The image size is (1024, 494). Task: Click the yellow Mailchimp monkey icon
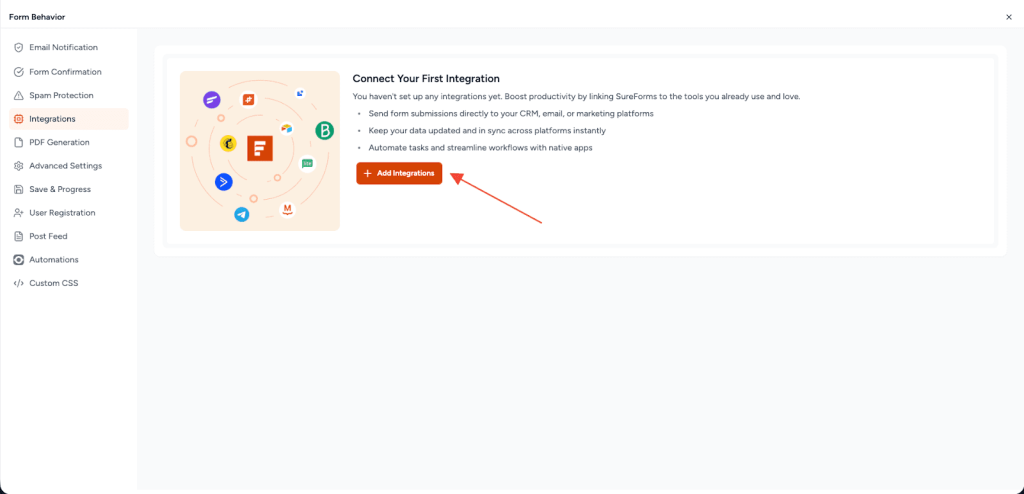pyautogui.click(x=228, y=144)
